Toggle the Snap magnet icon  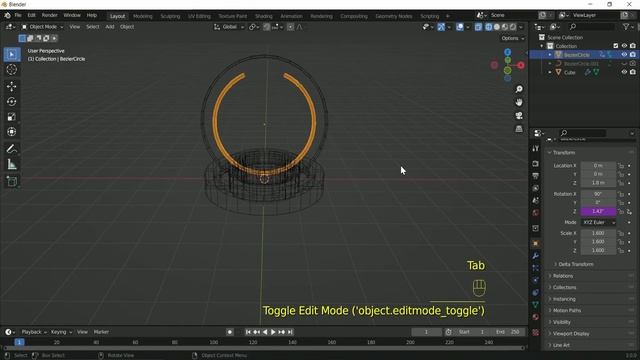[x=267, y=27]
